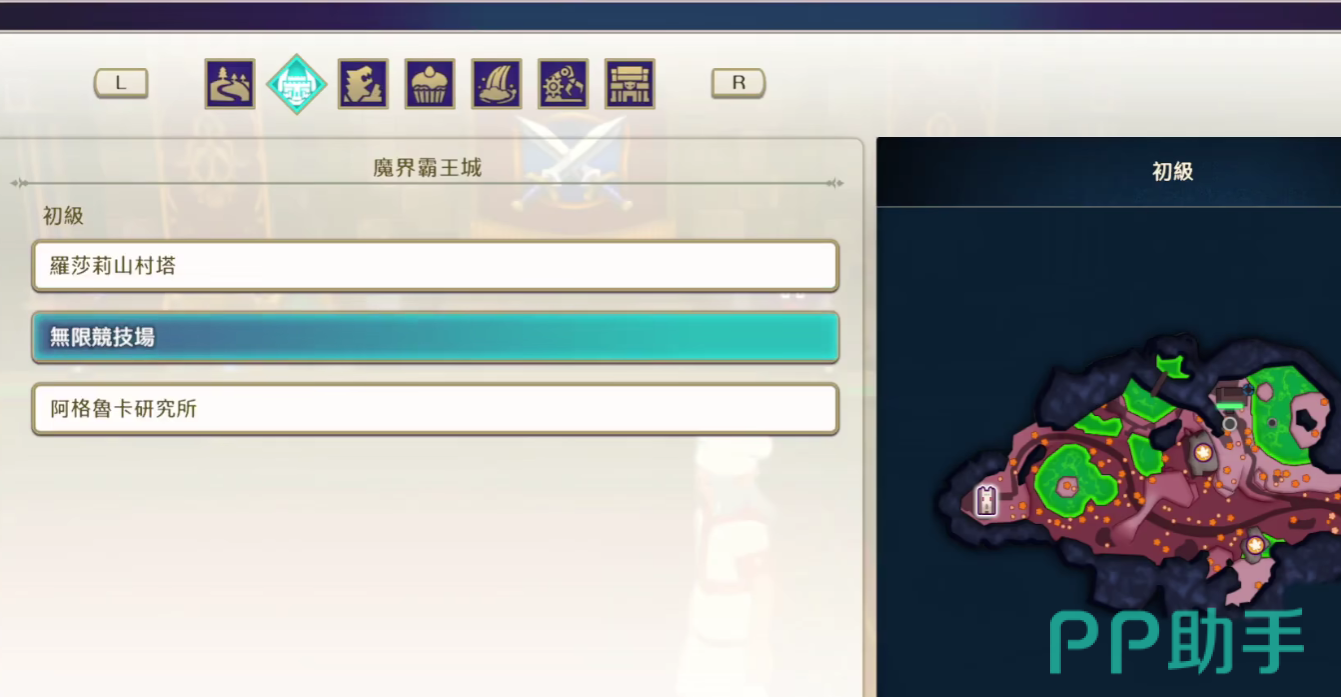Click the L shoulder button

[121, 84]
